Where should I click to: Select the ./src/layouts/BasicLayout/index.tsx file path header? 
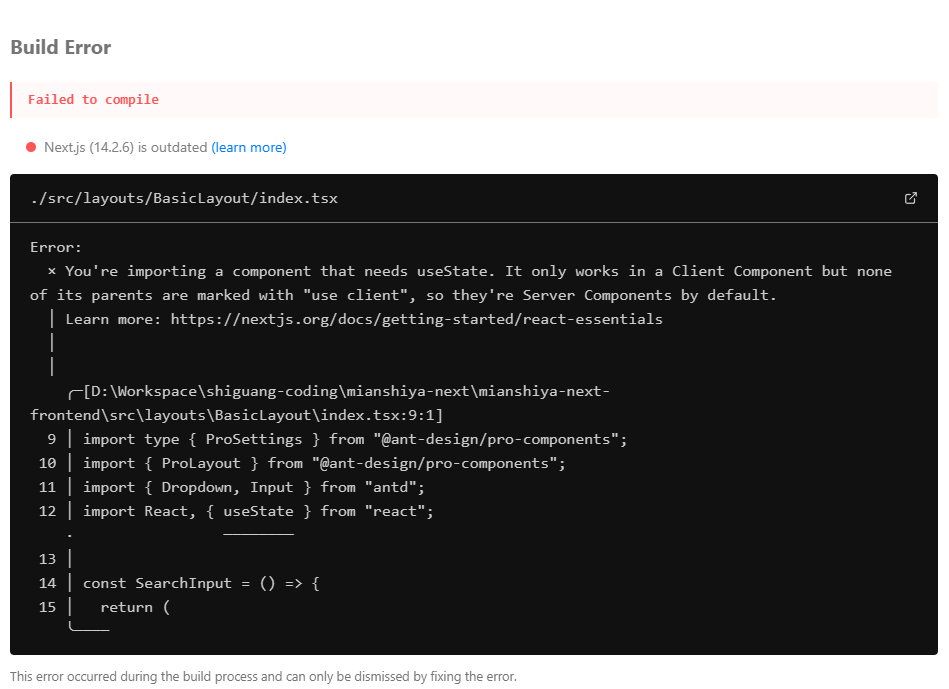pyautogui.click(x=184, y=199)
